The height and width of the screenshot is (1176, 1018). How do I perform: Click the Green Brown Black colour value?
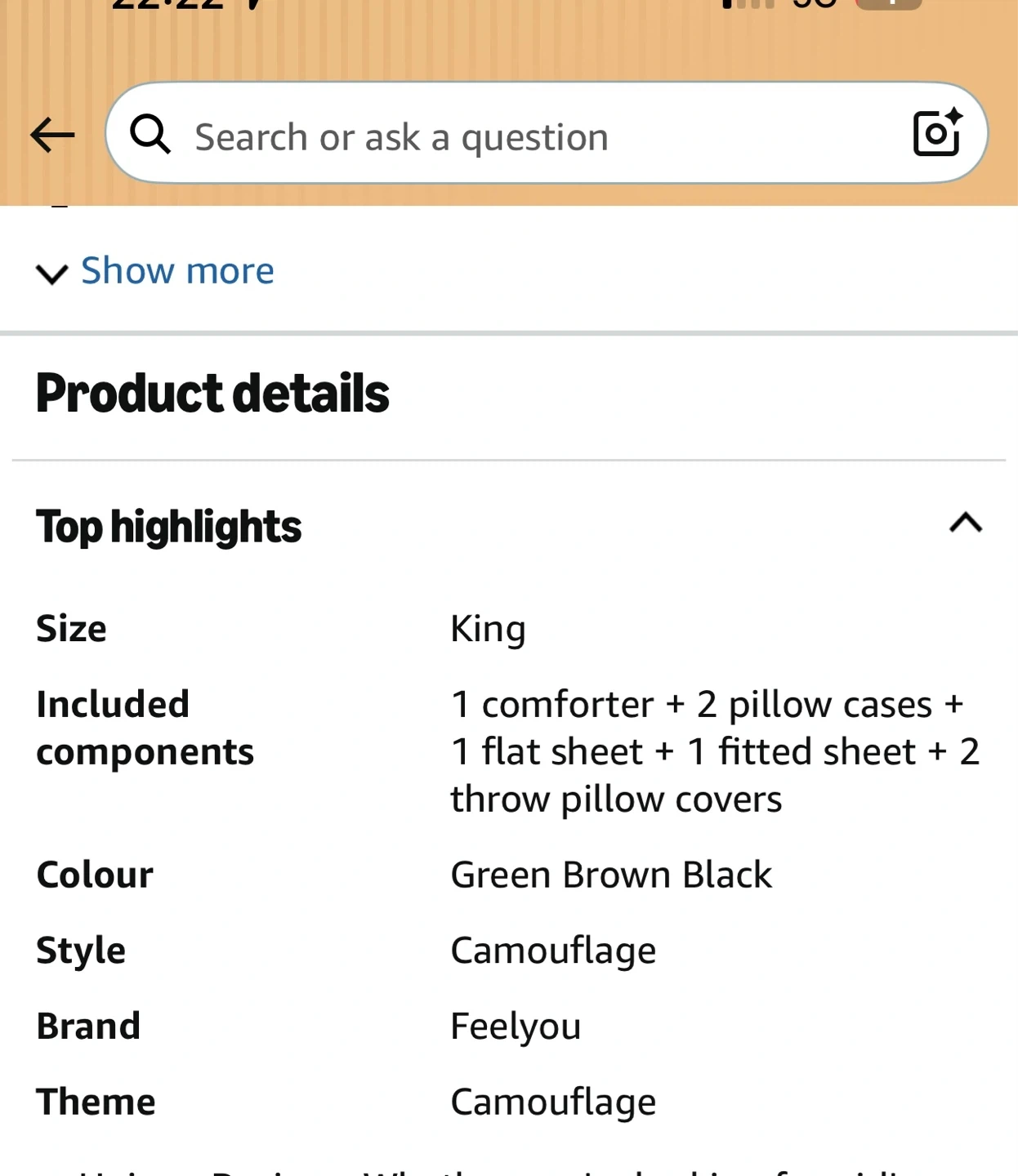pos(611,875)
